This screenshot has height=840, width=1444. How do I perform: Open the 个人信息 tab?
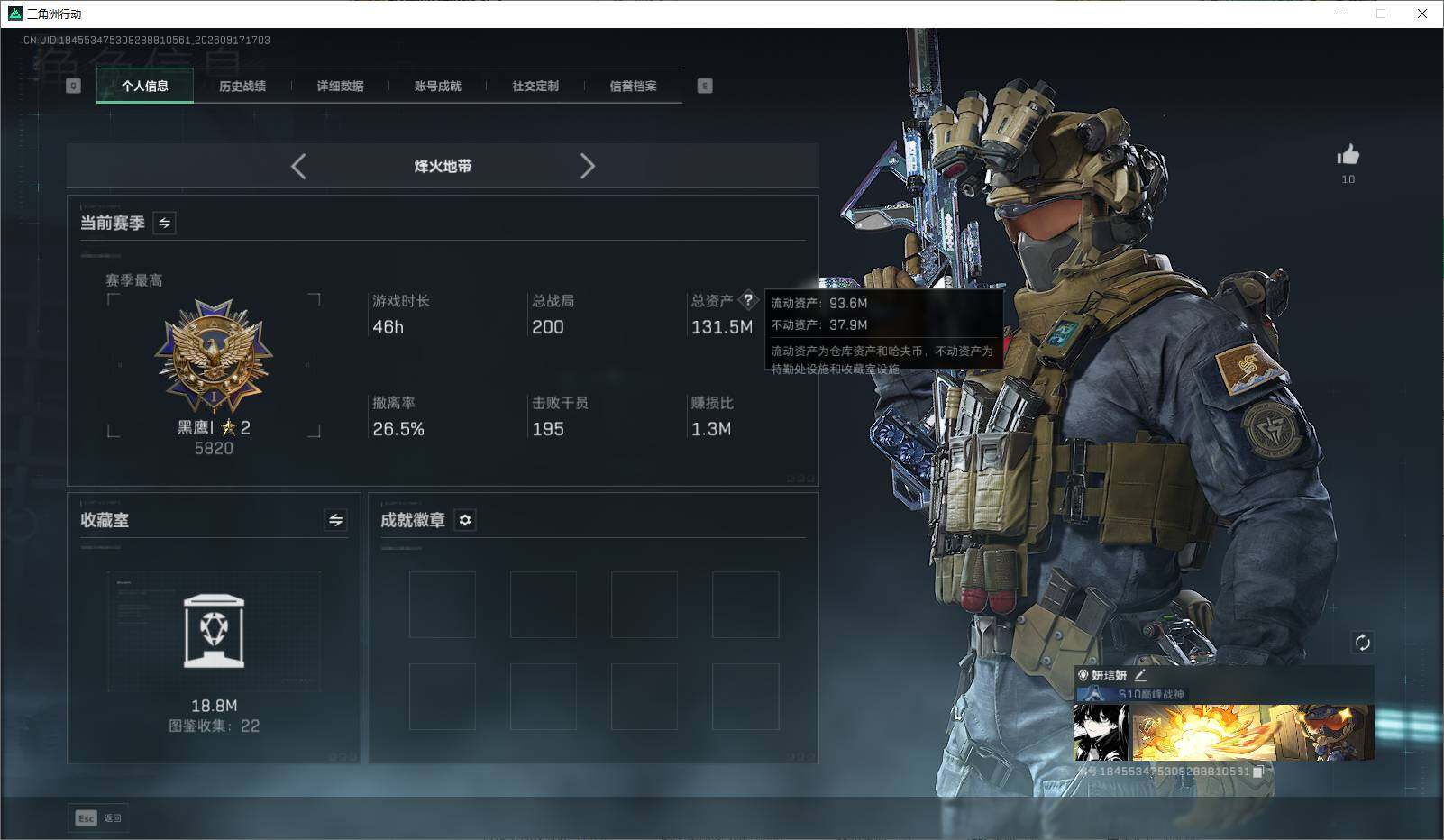tap(145, 86)
